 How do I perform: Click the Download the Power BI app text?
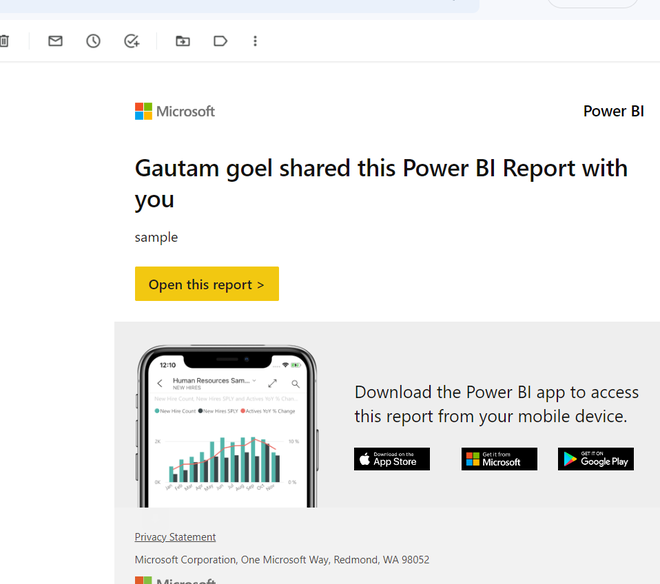pos(496,404)
